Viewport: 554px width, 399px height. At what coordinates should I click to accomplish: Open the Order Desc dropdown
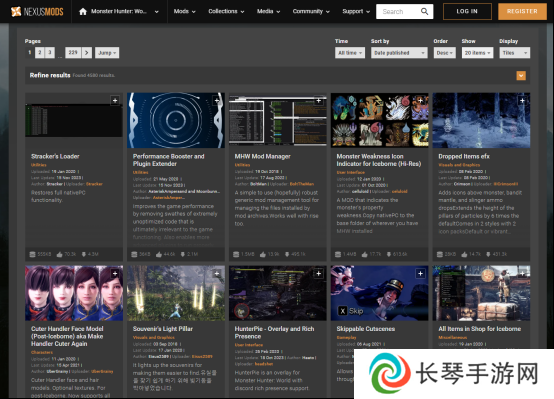pos(444,53)
